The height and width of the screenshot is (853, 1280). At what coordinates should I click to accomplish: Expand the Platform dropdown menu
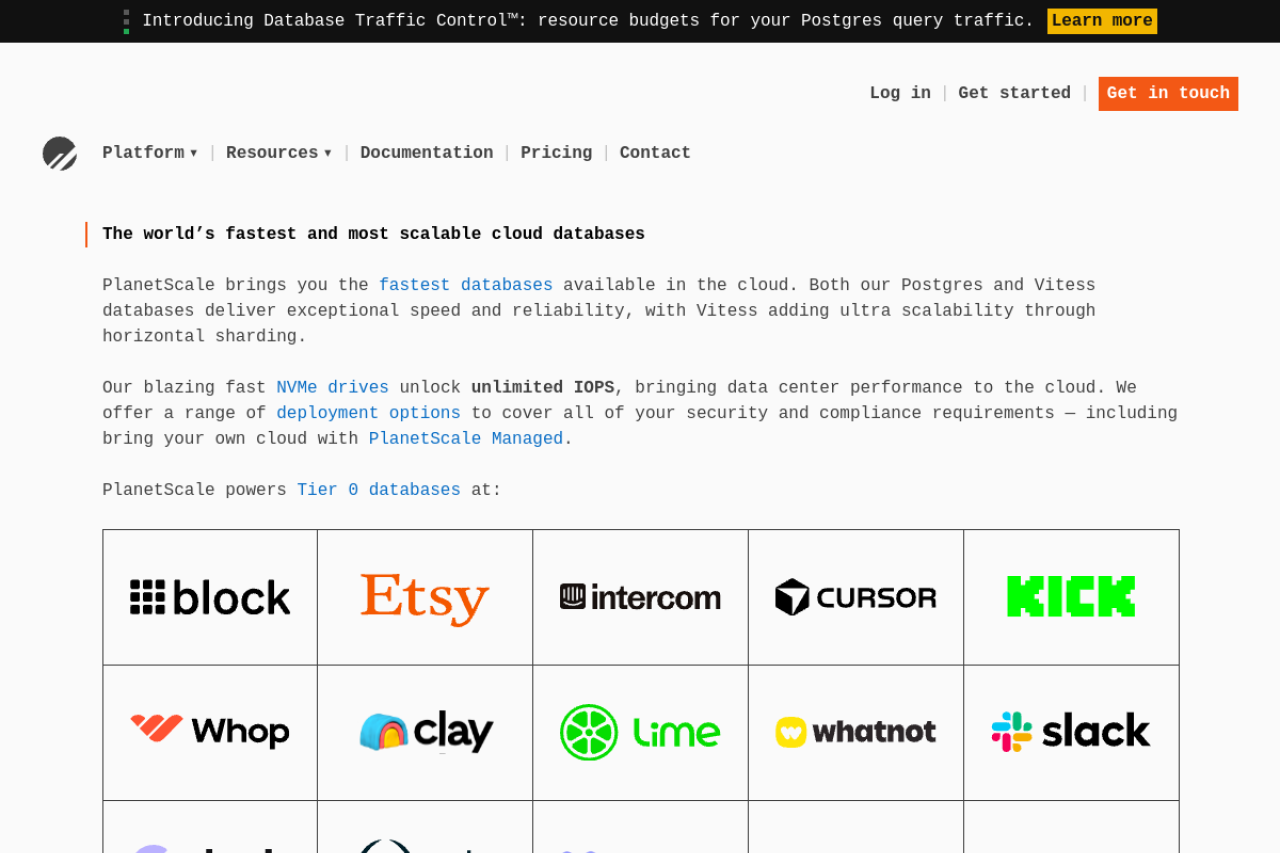(150, 153)
